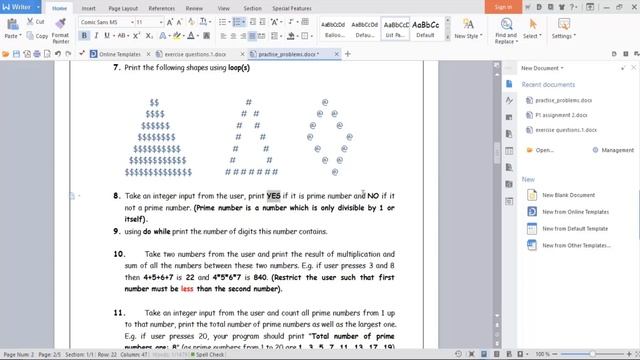Click the Sign in button

[x=503, y=7]
